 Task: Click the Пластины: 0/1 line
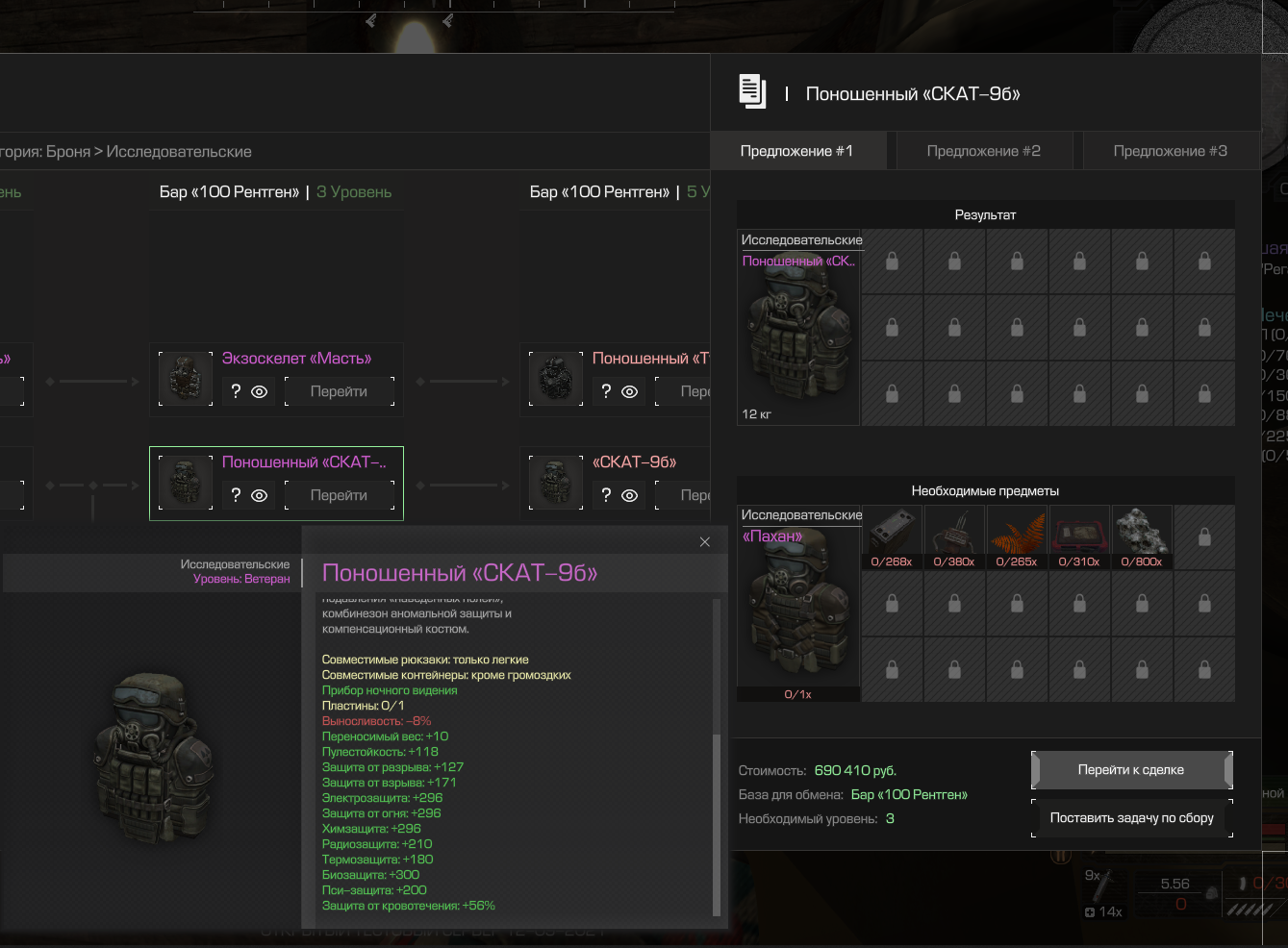(363, 706)
